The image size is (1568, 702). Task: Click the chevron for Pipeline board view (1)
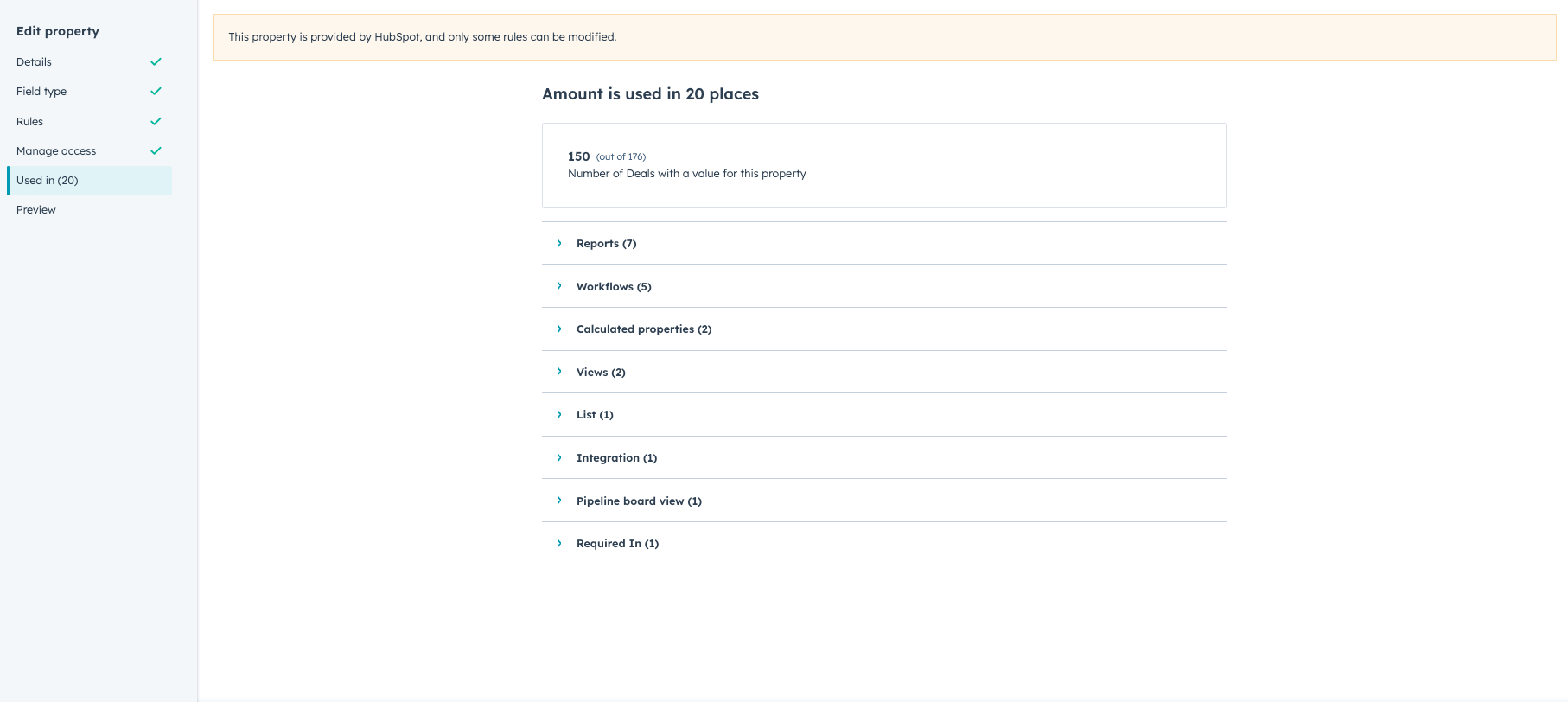[558, 501]
